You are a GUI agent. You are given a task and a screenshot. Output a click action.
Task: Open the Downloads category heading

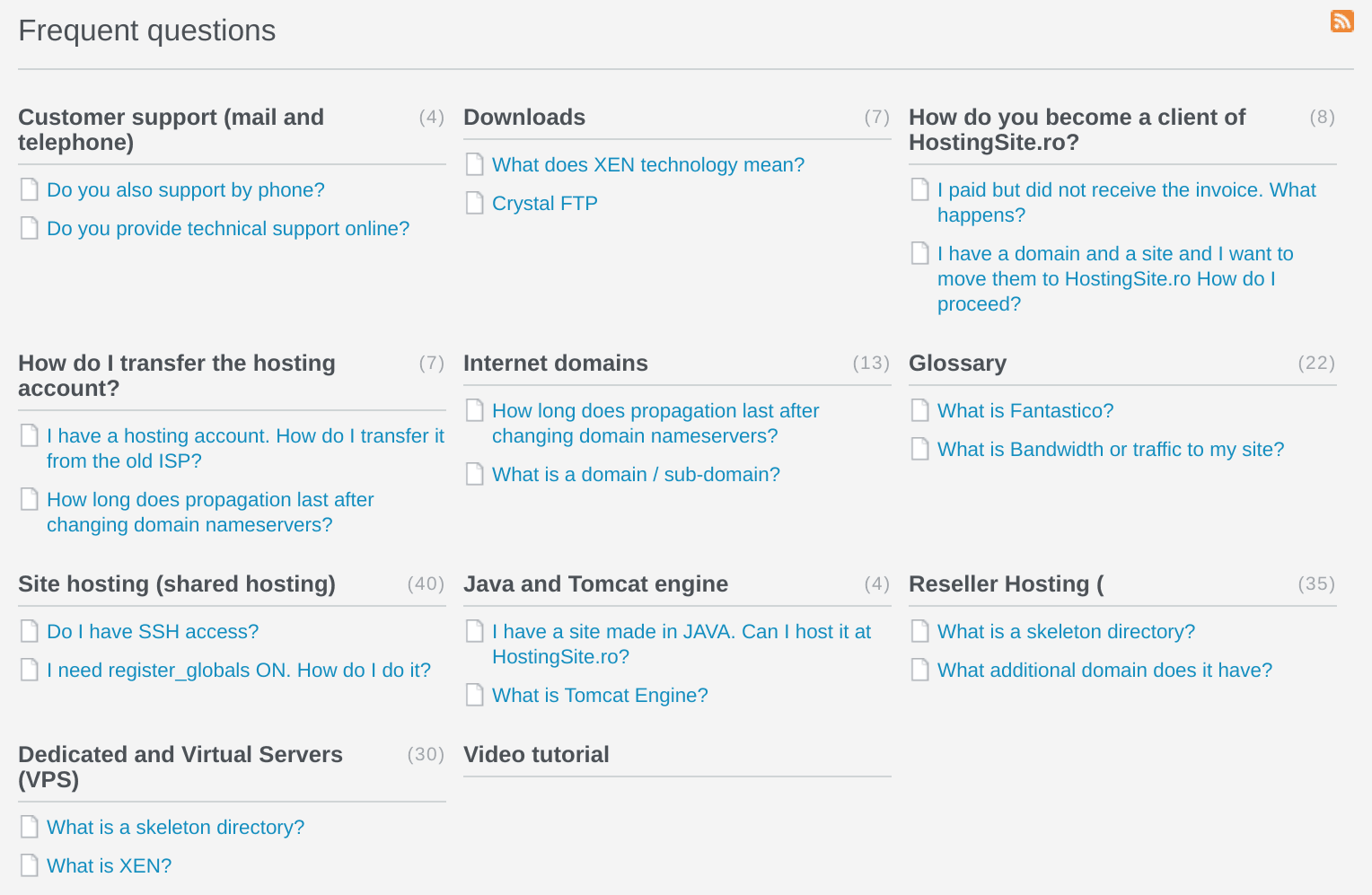coord(524,118)
